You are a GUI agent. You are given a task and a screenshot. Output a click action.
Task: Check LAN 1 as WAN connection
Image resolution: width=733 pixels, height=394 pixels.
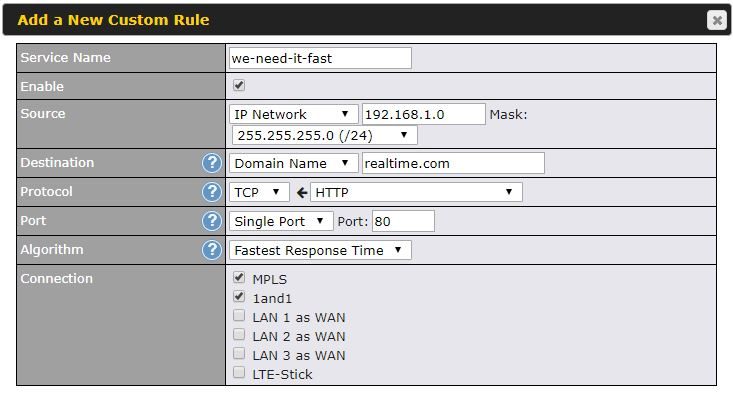pyautogui.click(x=239, y=315)
